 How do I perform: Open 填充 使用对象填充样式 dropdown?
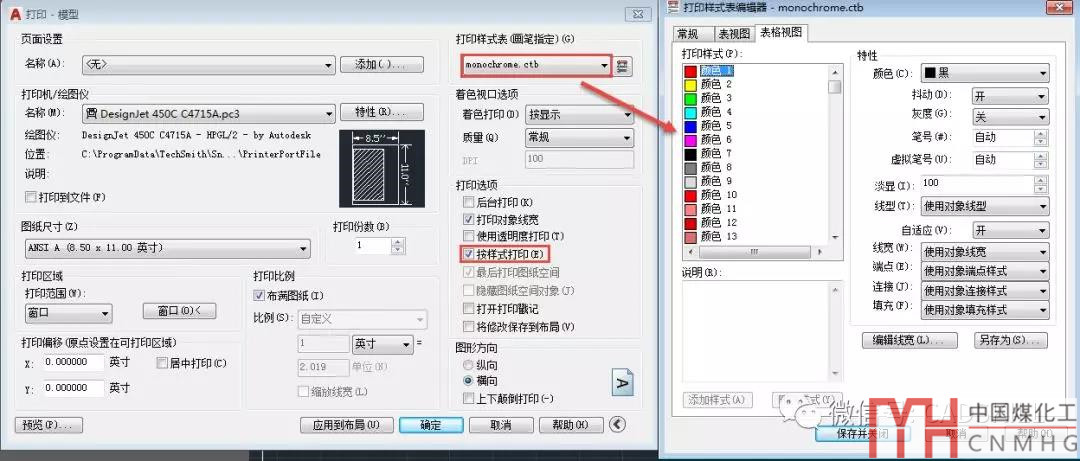985,310
